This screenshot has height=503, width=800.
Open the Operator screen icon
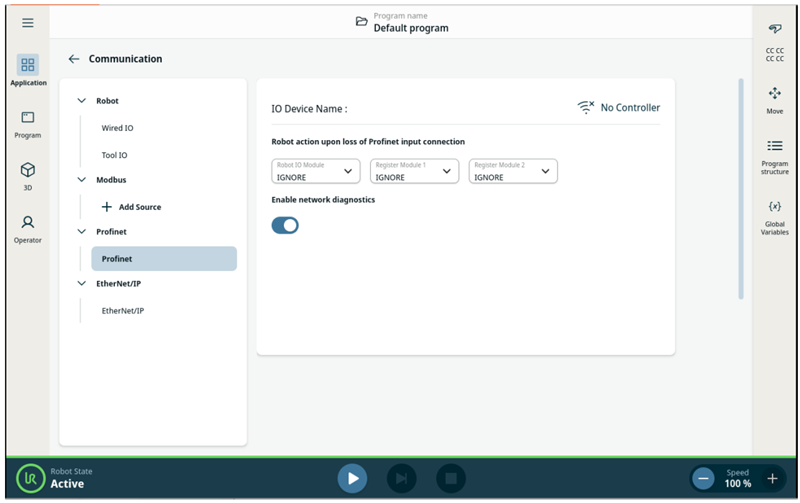[x=28, y=223]
